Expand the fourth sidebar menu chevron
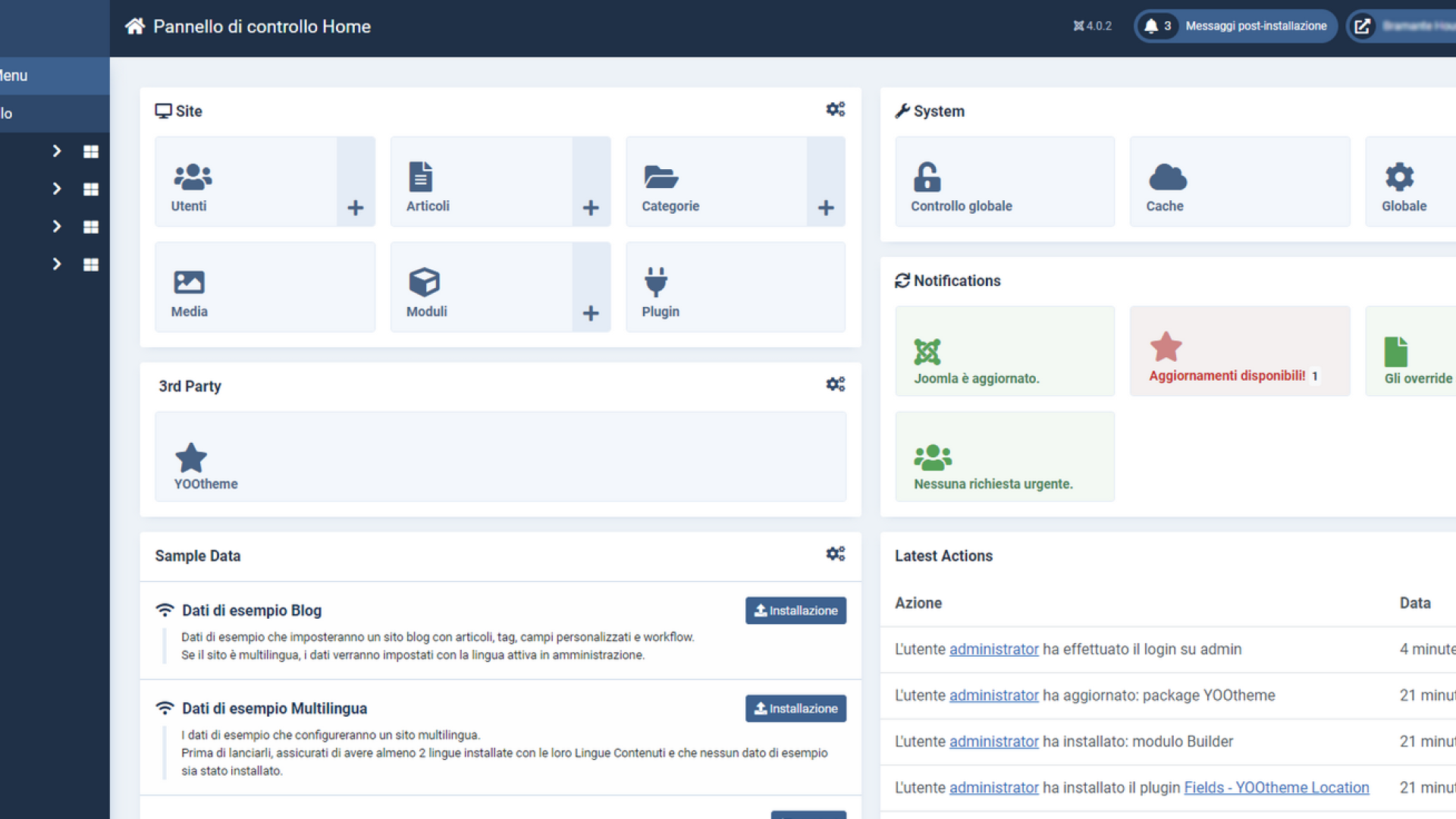This screenshot has width=1456, height=819. 57,264
